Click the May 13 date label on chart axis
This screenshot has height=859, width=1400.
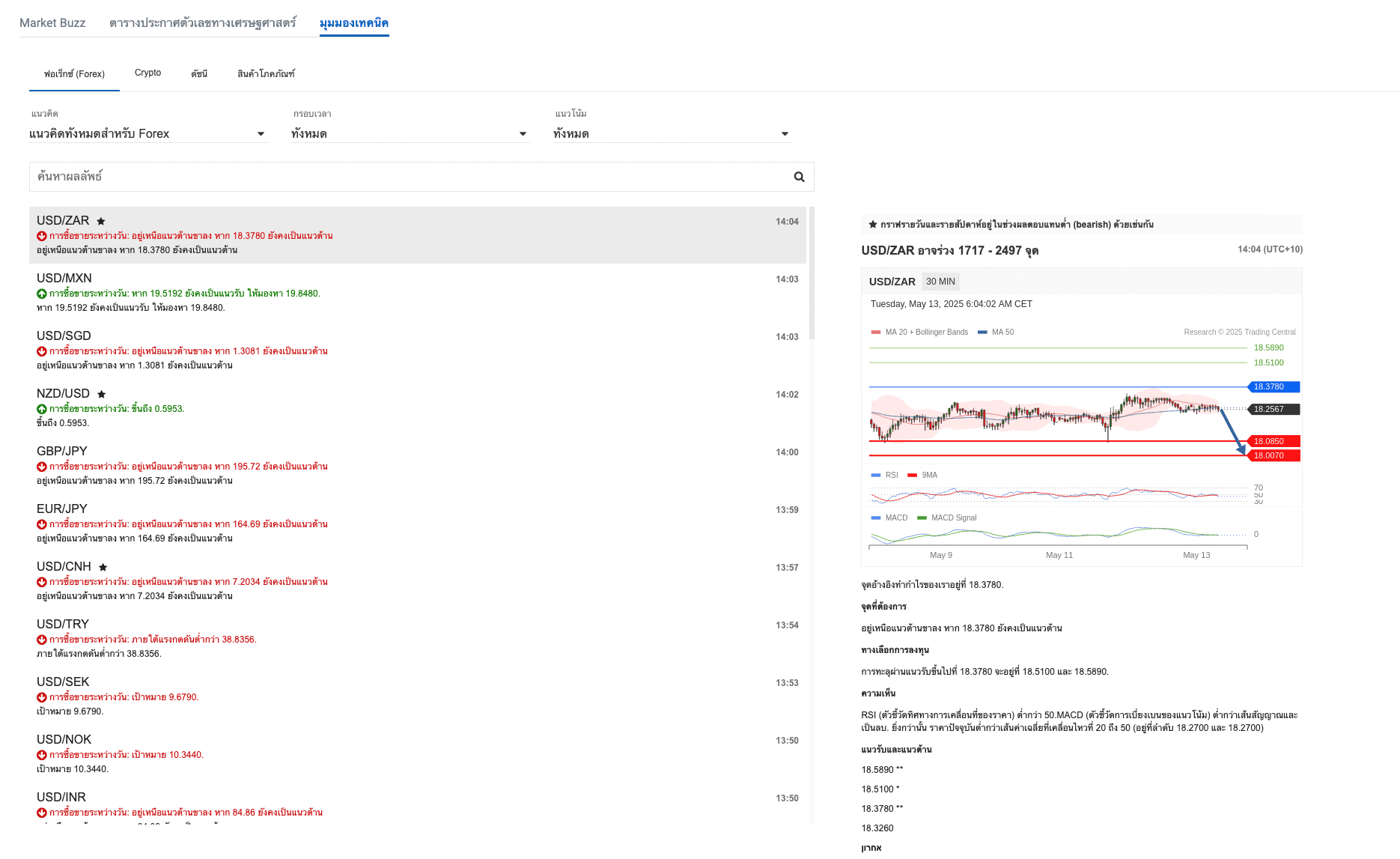click(1196, 555)
